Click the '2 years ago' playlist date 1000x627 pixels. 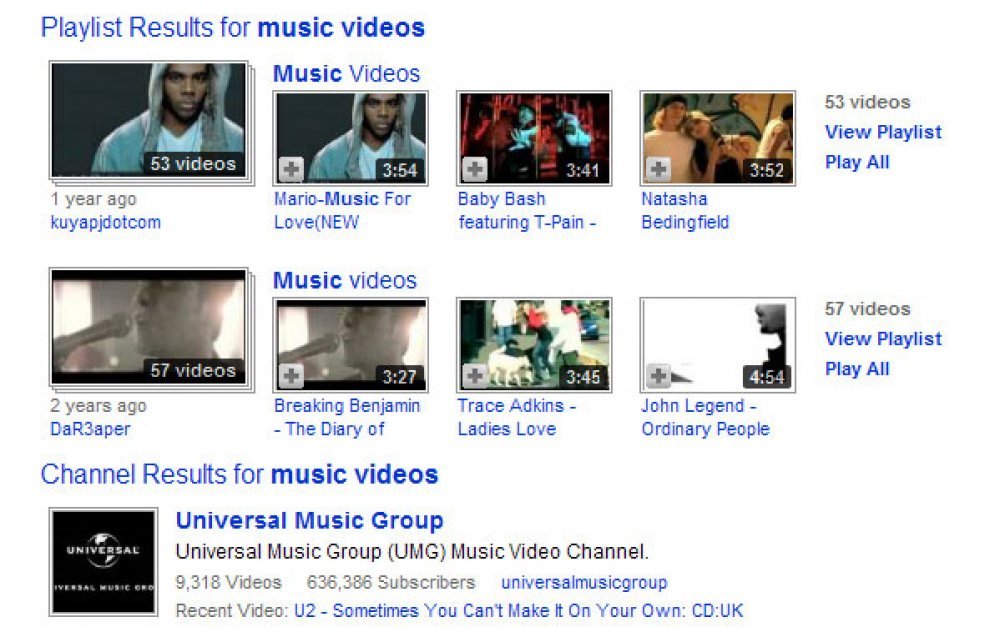coord(98,406)
